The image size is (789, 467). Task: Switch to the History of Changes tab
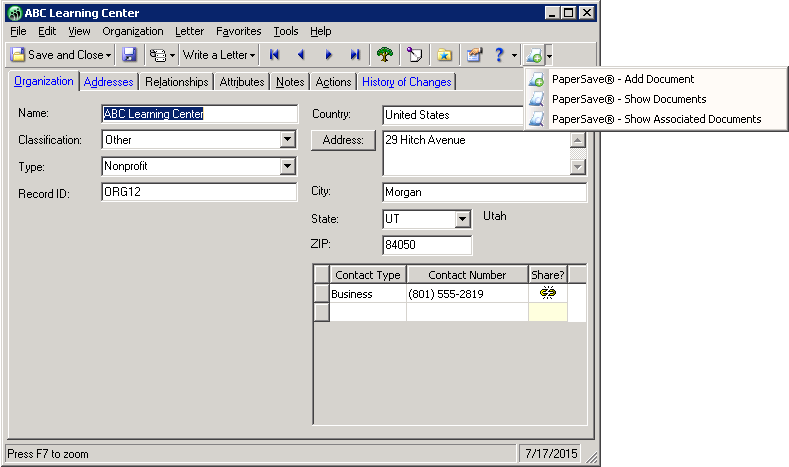(407, 82)
